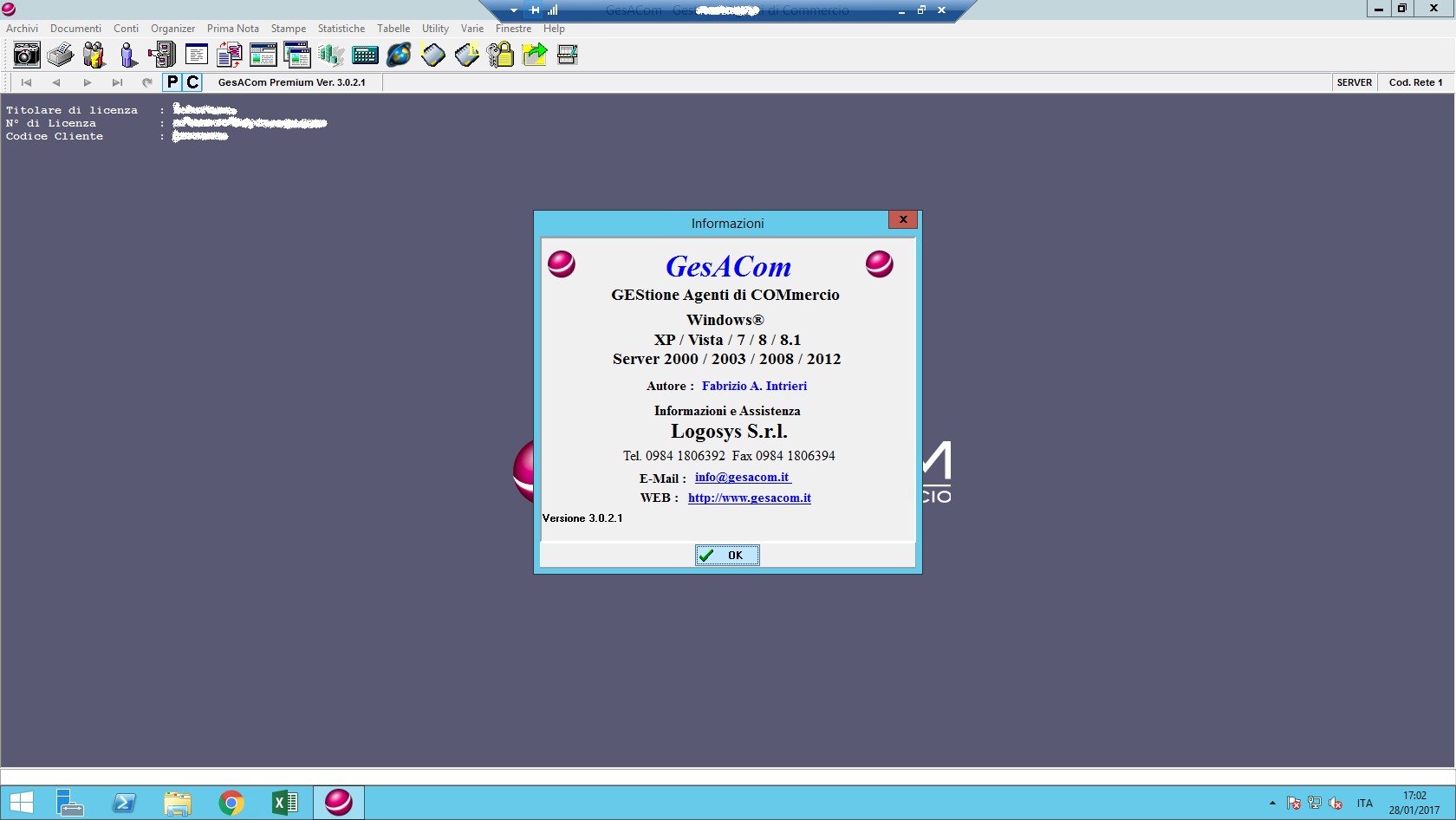Click the green arrow export icon
The width and height of the screenshot is (1456, 820).
[535, 55]
